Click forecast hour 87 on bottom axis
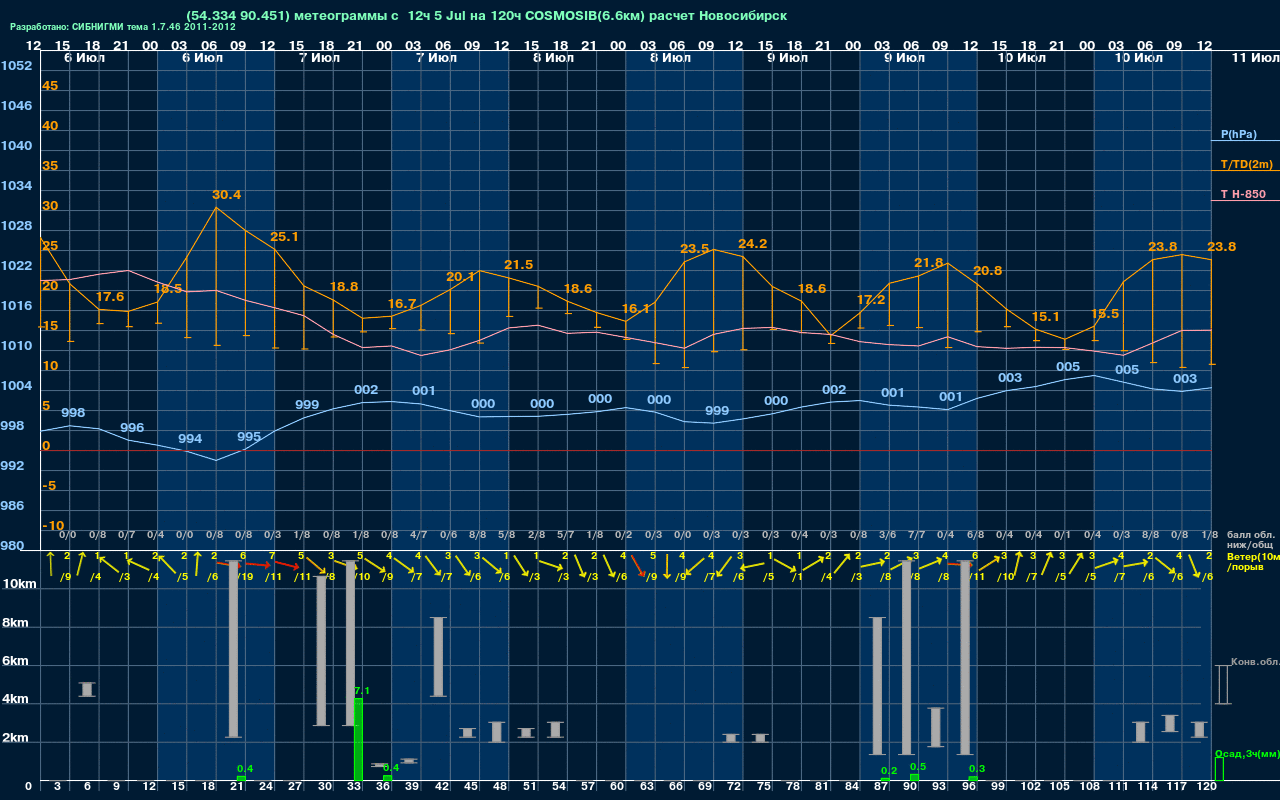 (880, 788)
